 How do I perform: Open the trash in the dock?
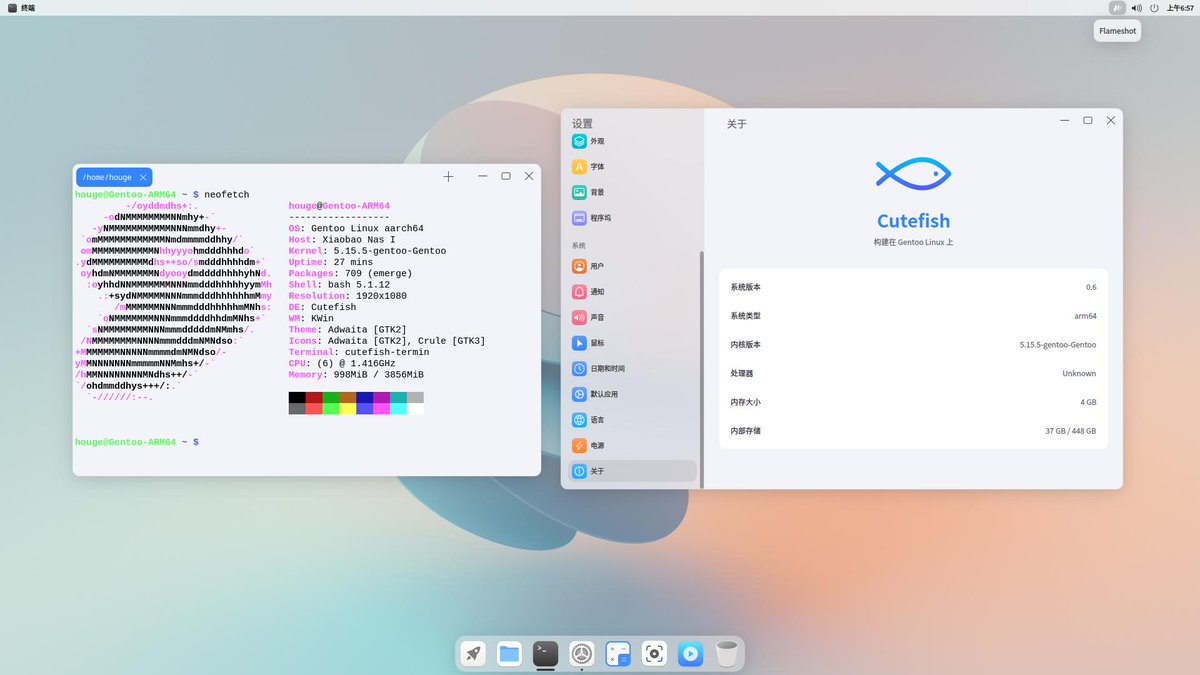click(x=727, y=654)
